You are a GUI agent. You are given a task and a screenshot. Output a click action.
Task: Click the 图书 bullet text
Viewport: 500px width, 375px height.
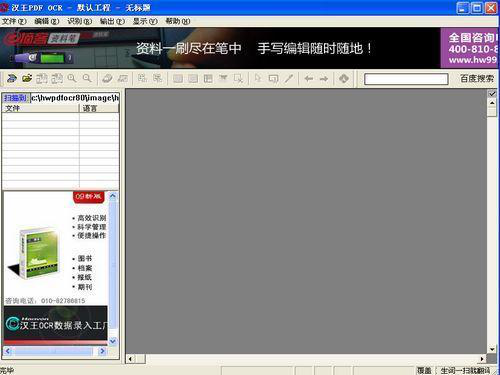click(x=85, y=258)
